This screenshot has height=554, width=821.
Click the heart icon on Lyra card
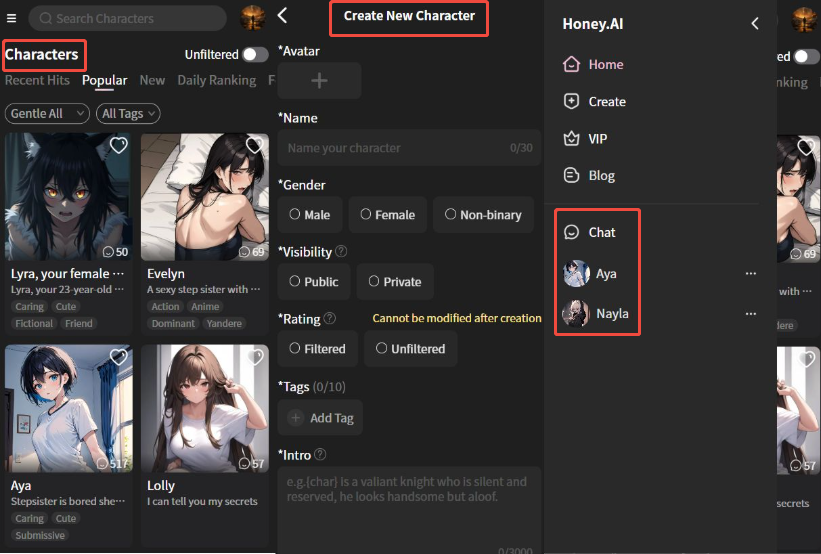[118, 146]
